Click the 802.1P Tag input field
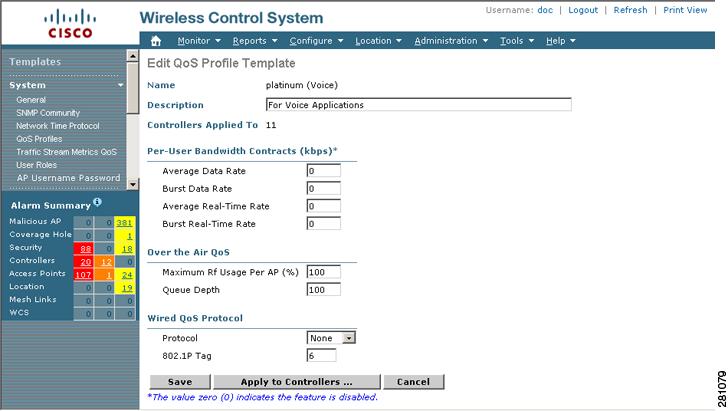The height and width of the screenshot is (411, 728). (321, 356)
